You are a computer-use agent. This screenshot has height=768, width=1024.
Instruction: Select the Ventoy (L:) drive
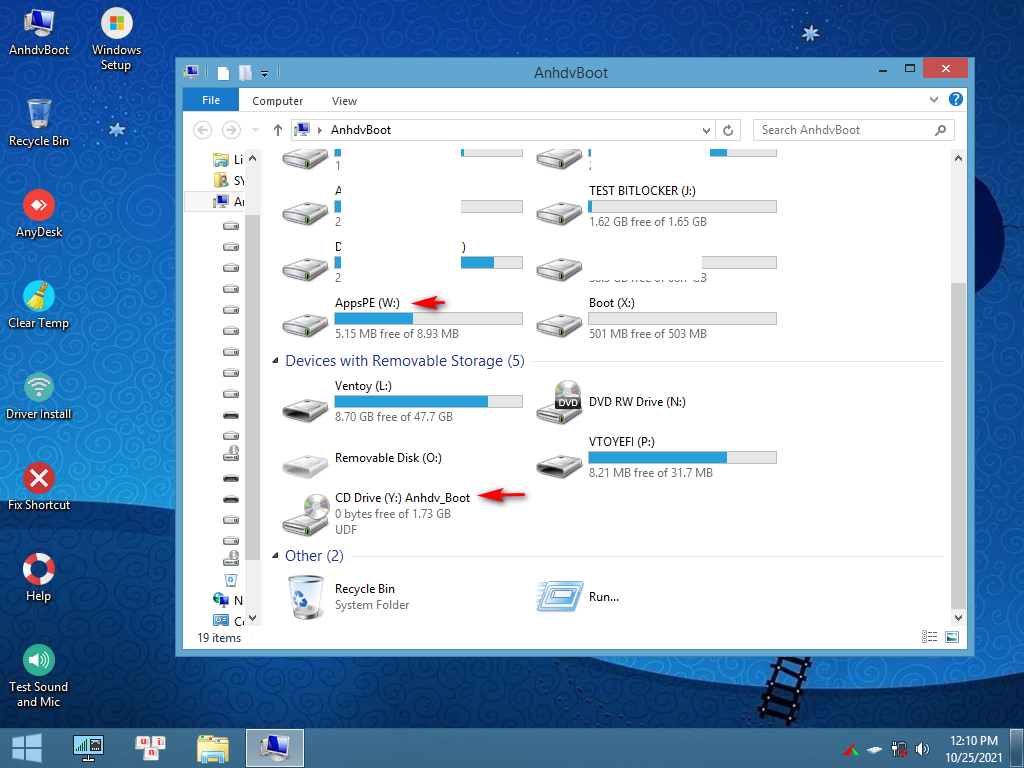pos(402,402)
